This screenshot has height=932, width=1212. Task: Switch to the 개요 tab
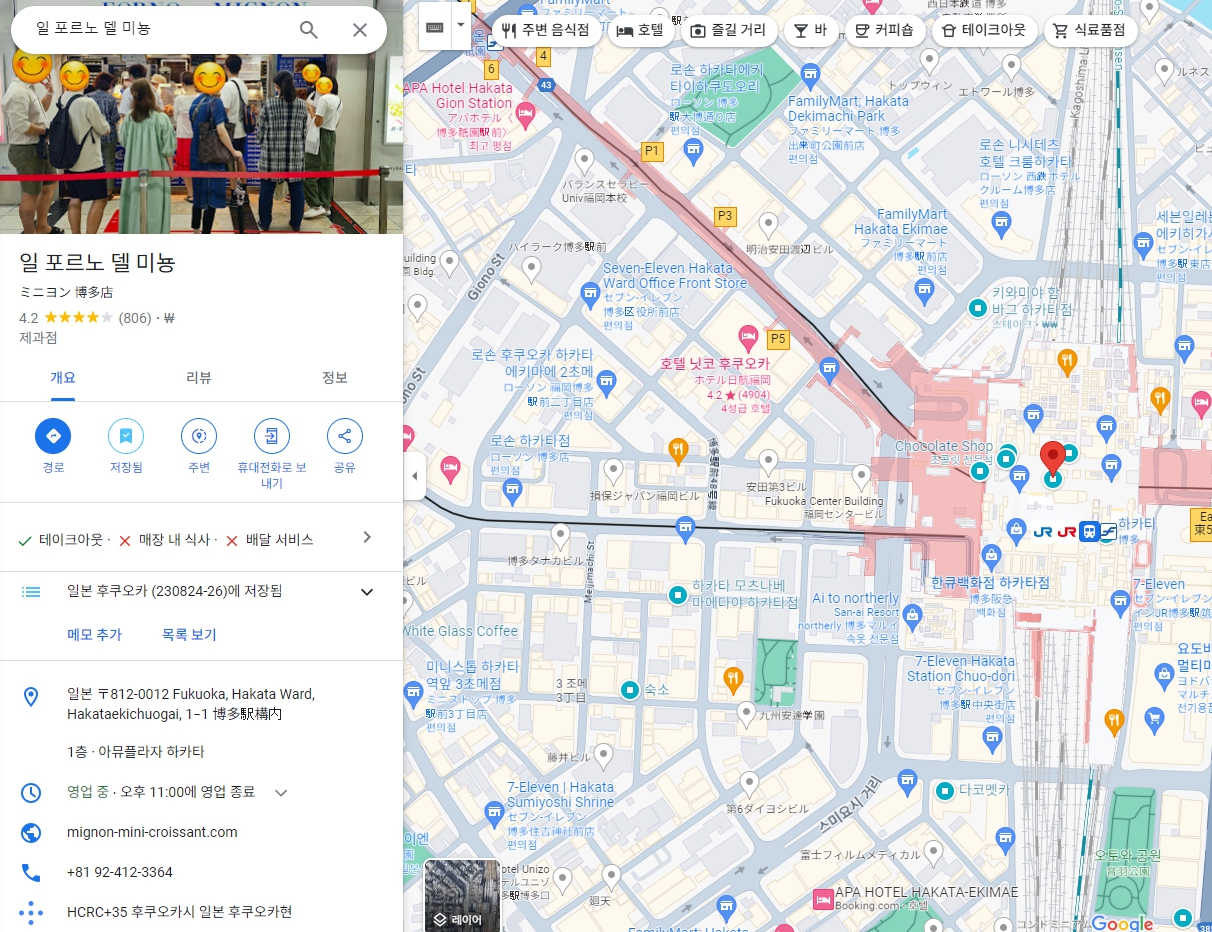[63, 378]
